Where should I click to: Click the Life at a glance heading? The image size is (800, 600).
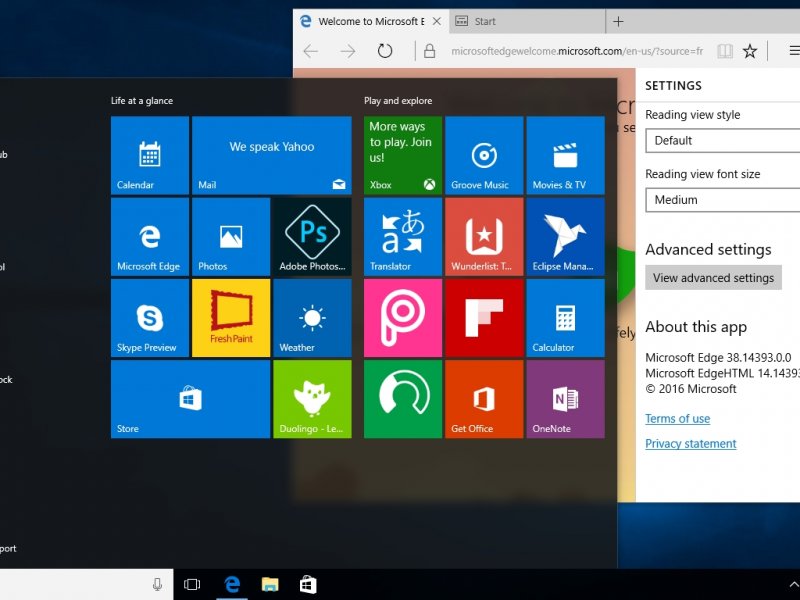tap(142, 101)
